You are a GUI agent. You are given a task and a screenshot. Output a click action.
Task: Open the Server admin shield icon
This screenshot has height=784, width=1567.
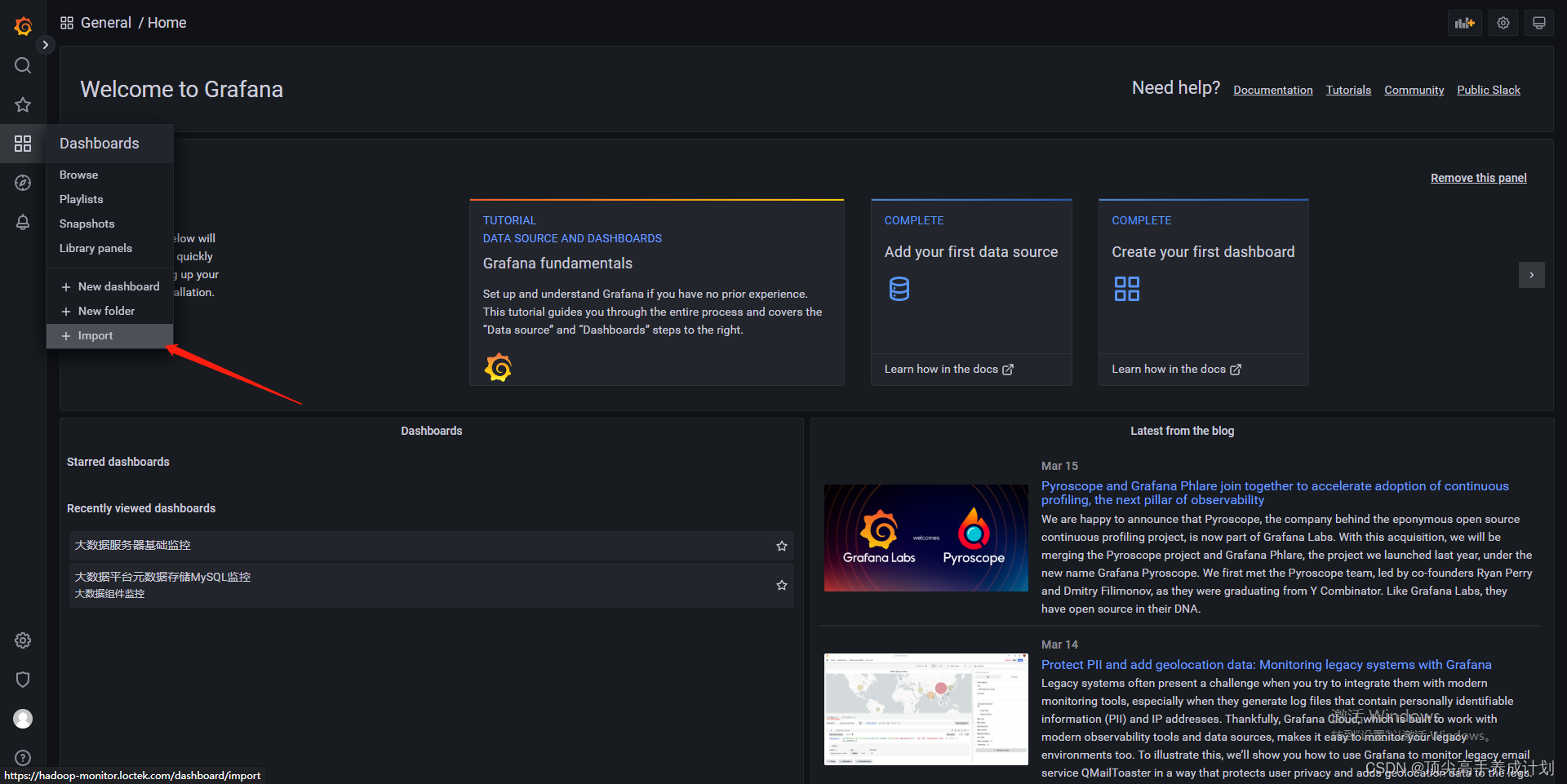click(23, 680)
